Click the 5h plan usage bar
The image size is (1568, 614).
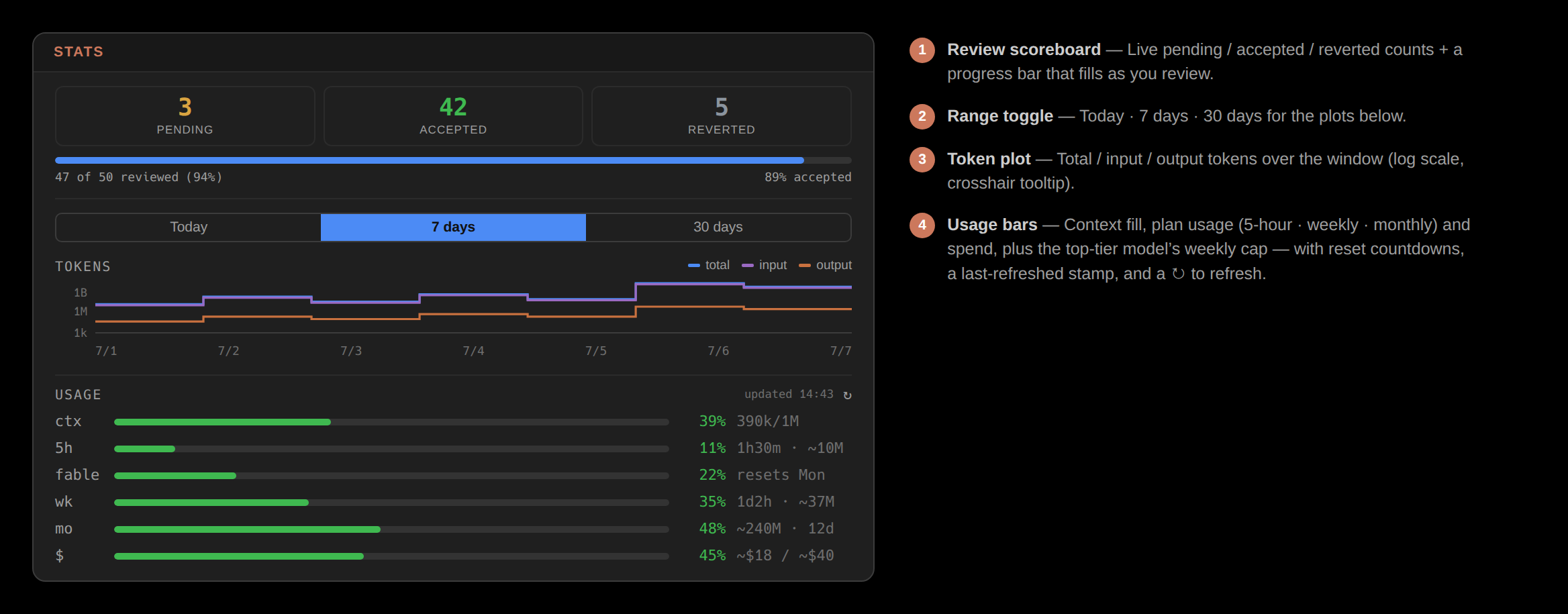click(x=391, y=449)
